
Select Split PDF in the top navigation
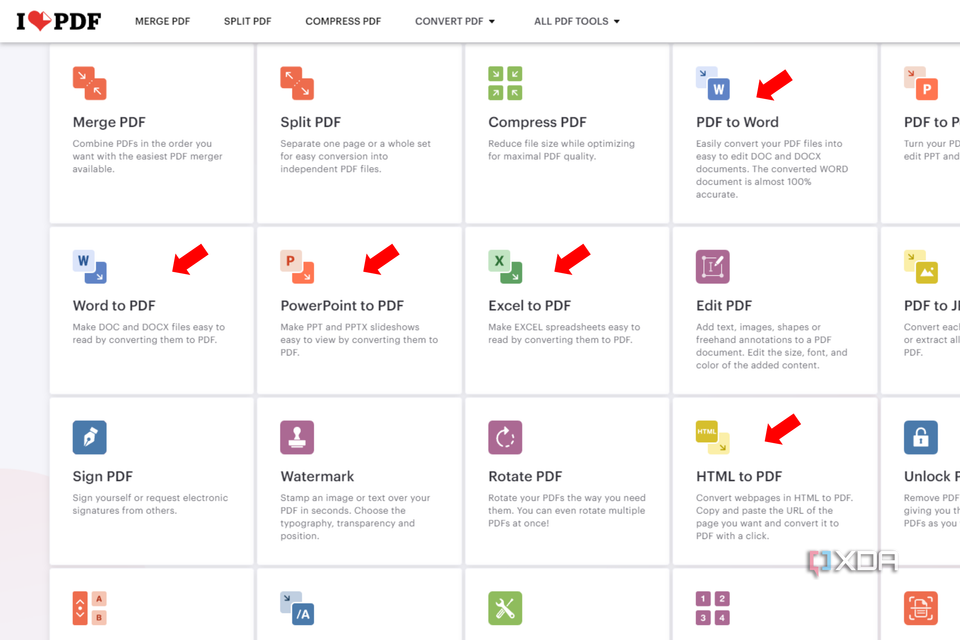247,21
